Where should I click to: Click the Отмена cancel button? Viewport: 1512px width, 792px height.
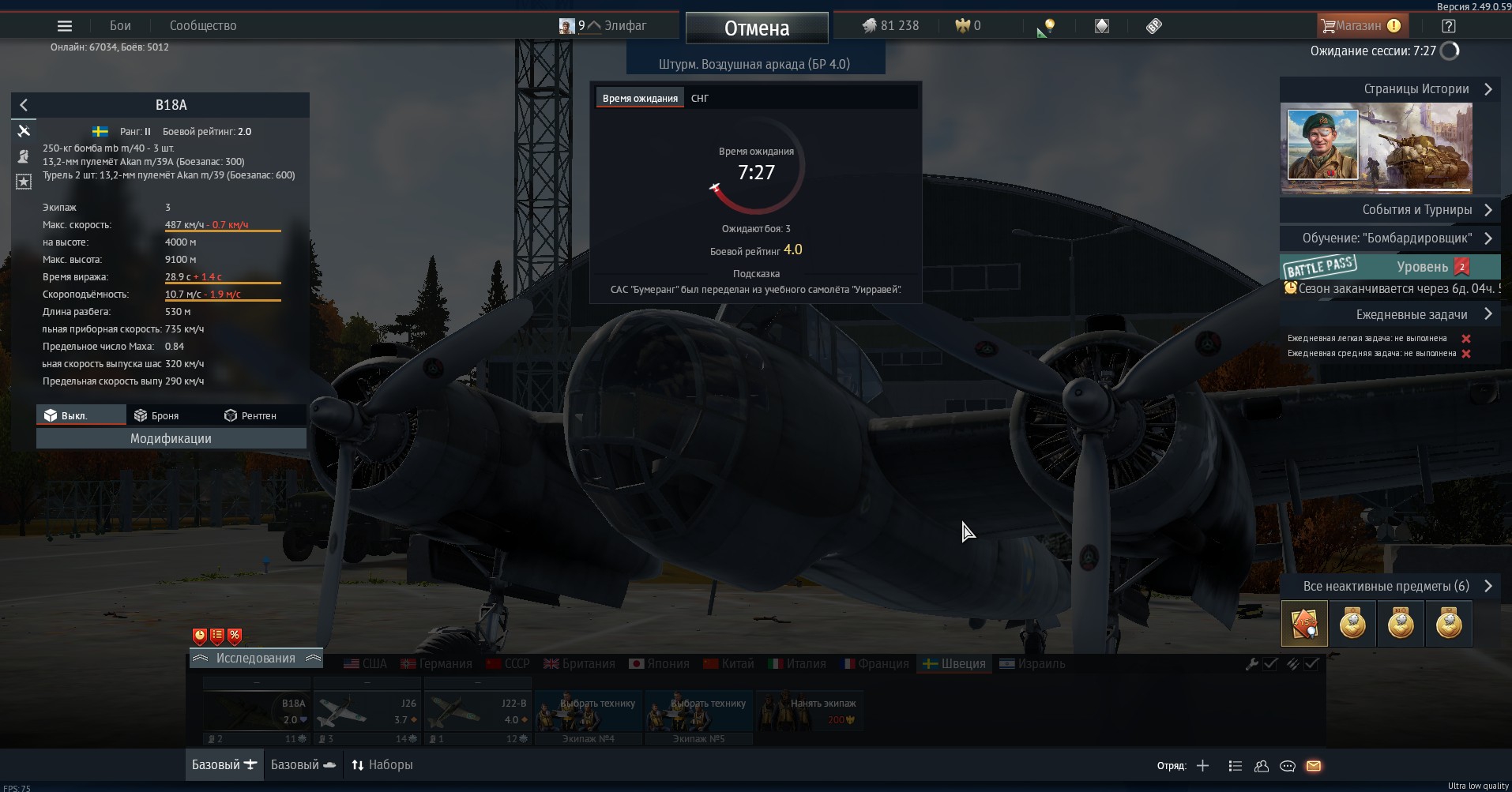coord(757,28)
